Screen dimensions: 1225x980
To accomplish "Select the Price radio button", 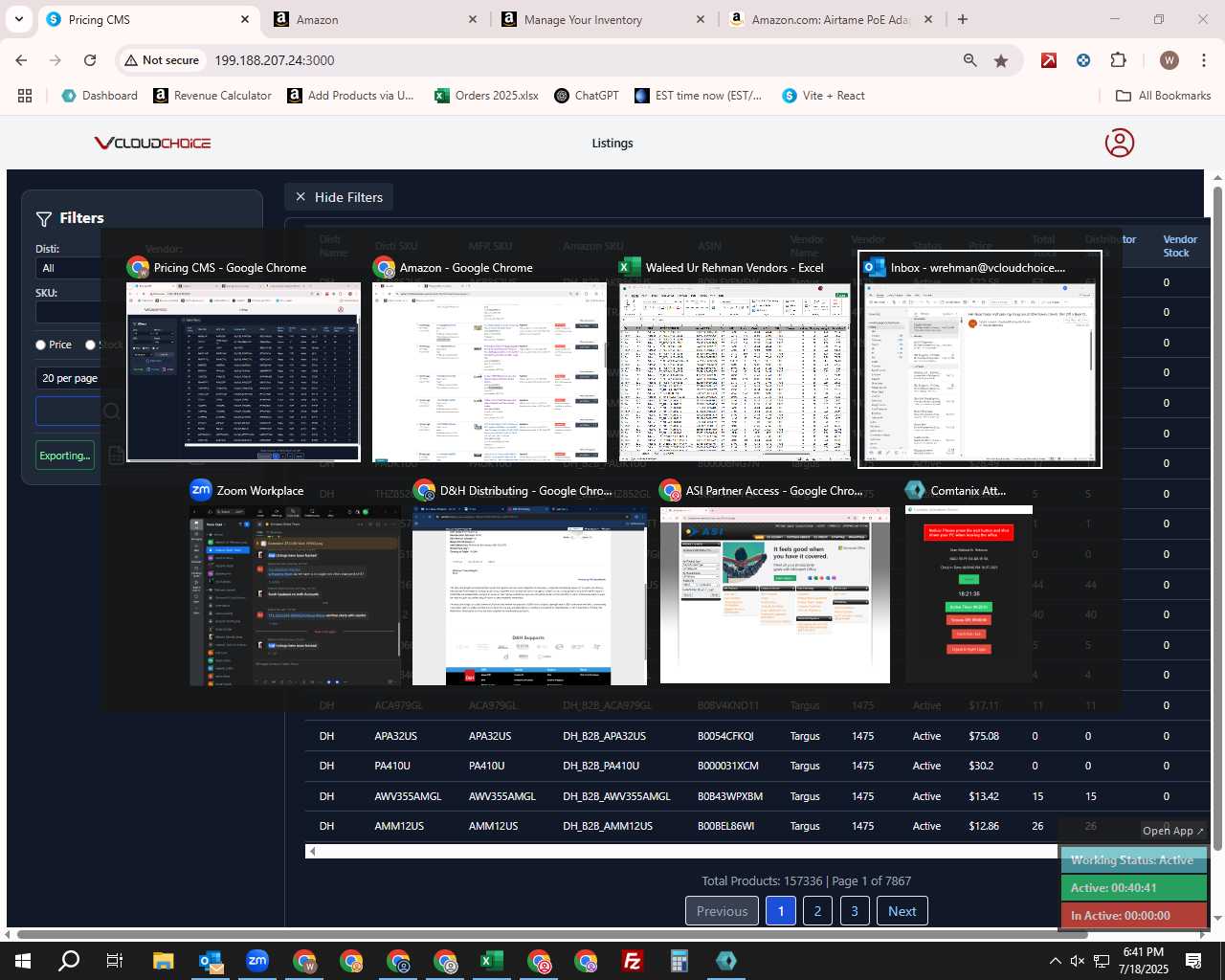I will pos(41,345).
